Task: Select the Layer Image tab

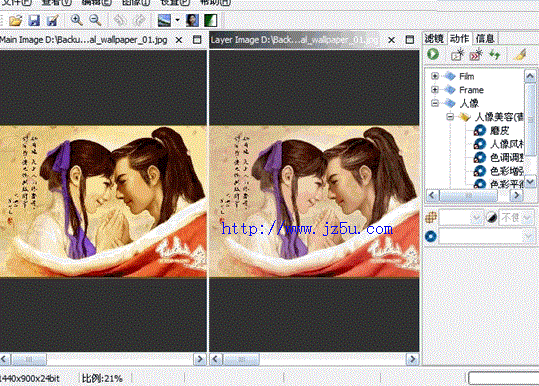Action: pos(294,40)
